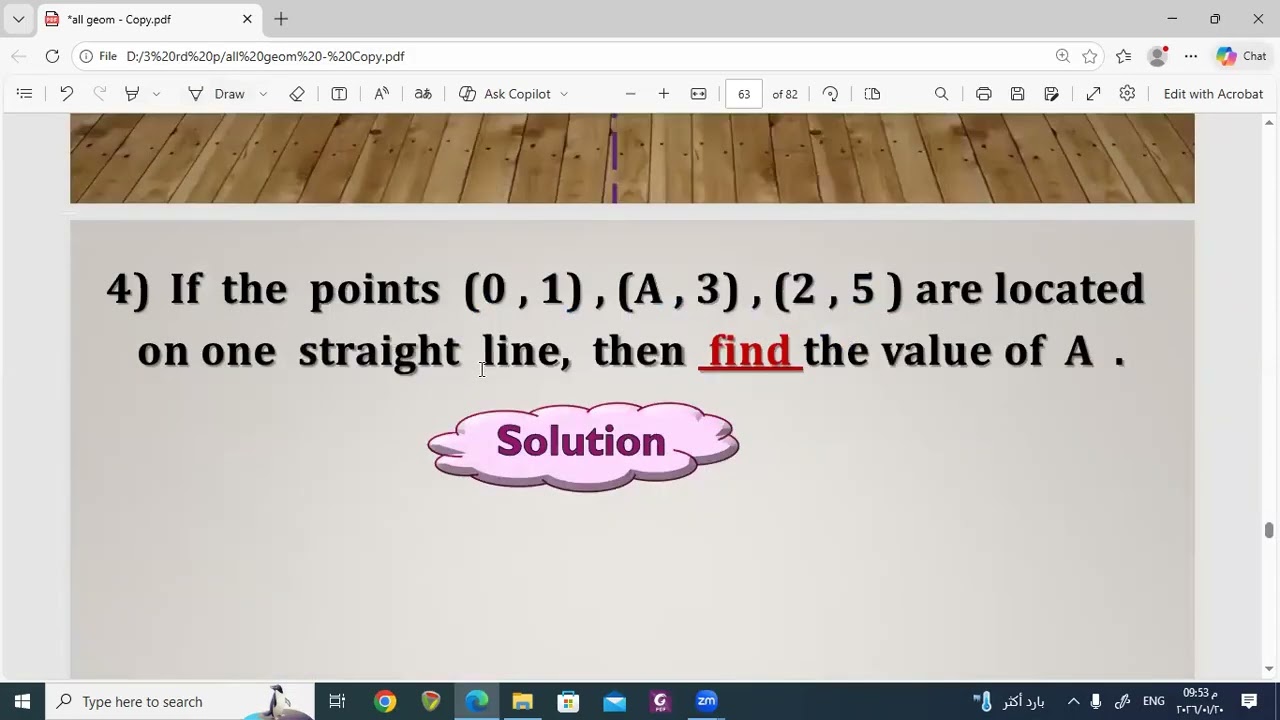Open the notification center
This screenshot has width=1280, height=720.
coord(1249,701)
